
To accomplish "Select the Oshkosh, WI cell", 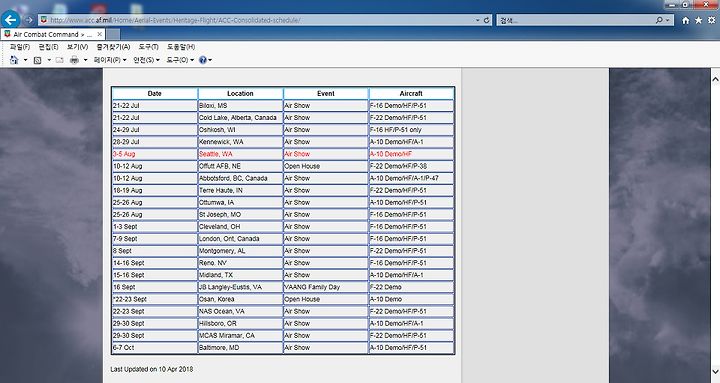I will (240, 130).
